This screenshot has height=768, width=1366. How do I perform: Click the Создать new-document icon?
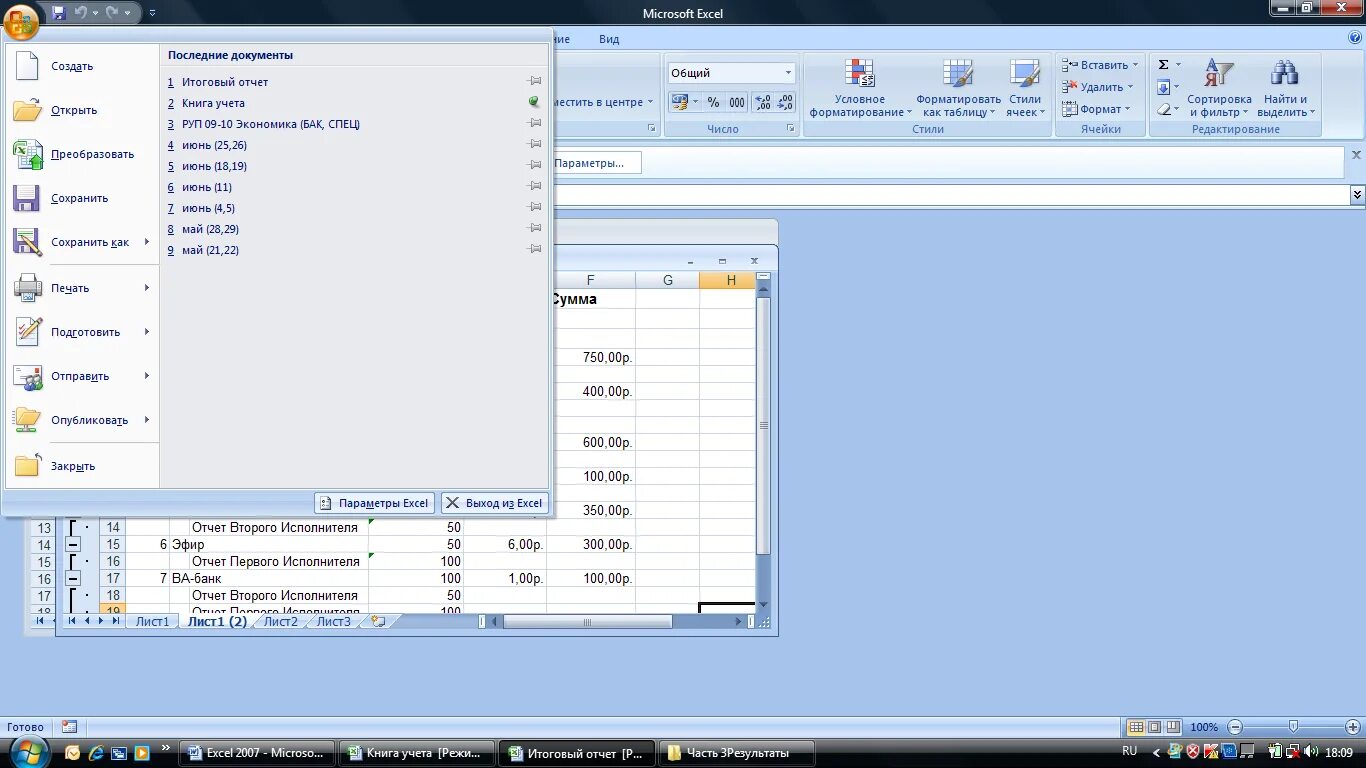(27, 66)
